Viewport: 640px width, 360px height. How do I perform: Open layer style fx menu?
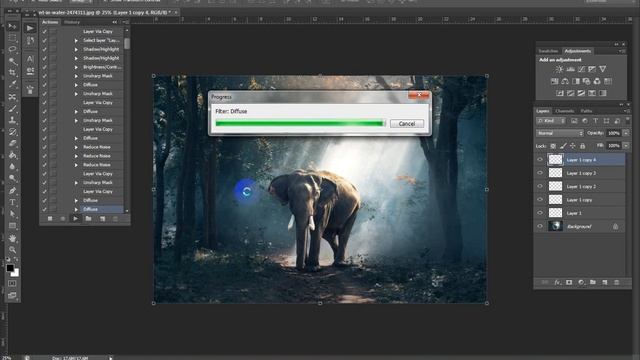557,282
